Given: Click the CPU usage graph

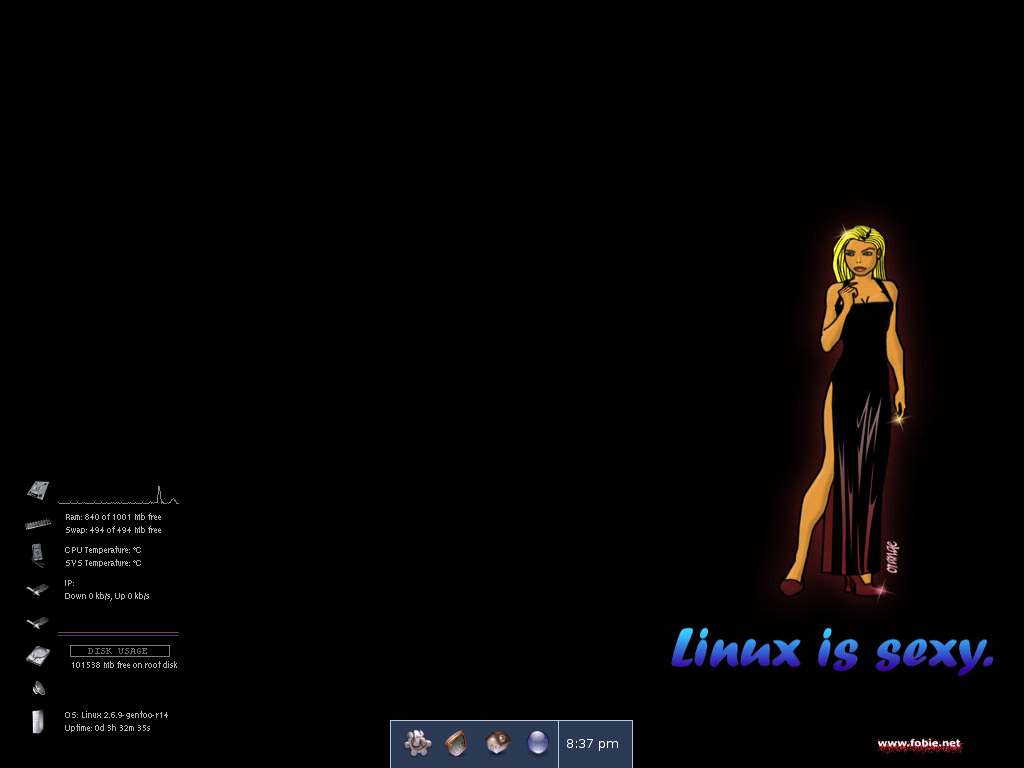Looking at the screenshot, I should [x=118, y=495].
